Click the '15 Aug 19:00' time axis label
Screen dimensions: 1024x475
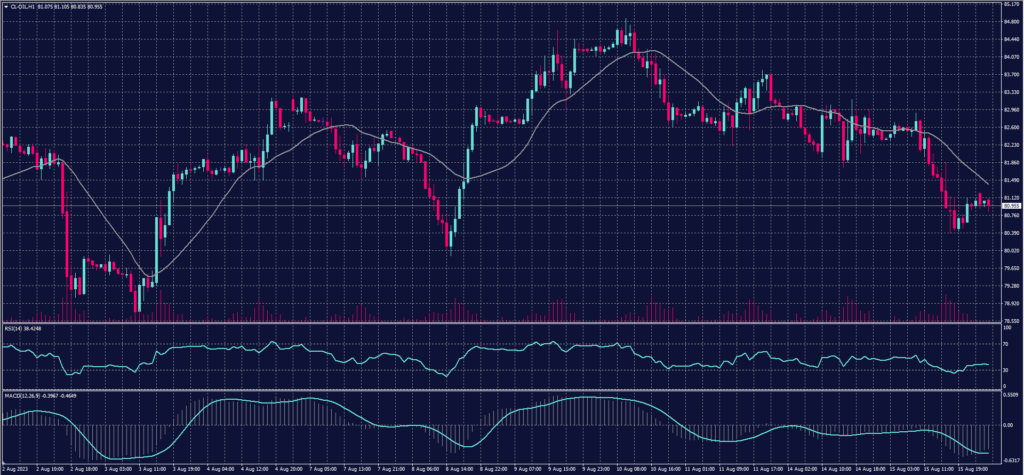click(974, 468)
